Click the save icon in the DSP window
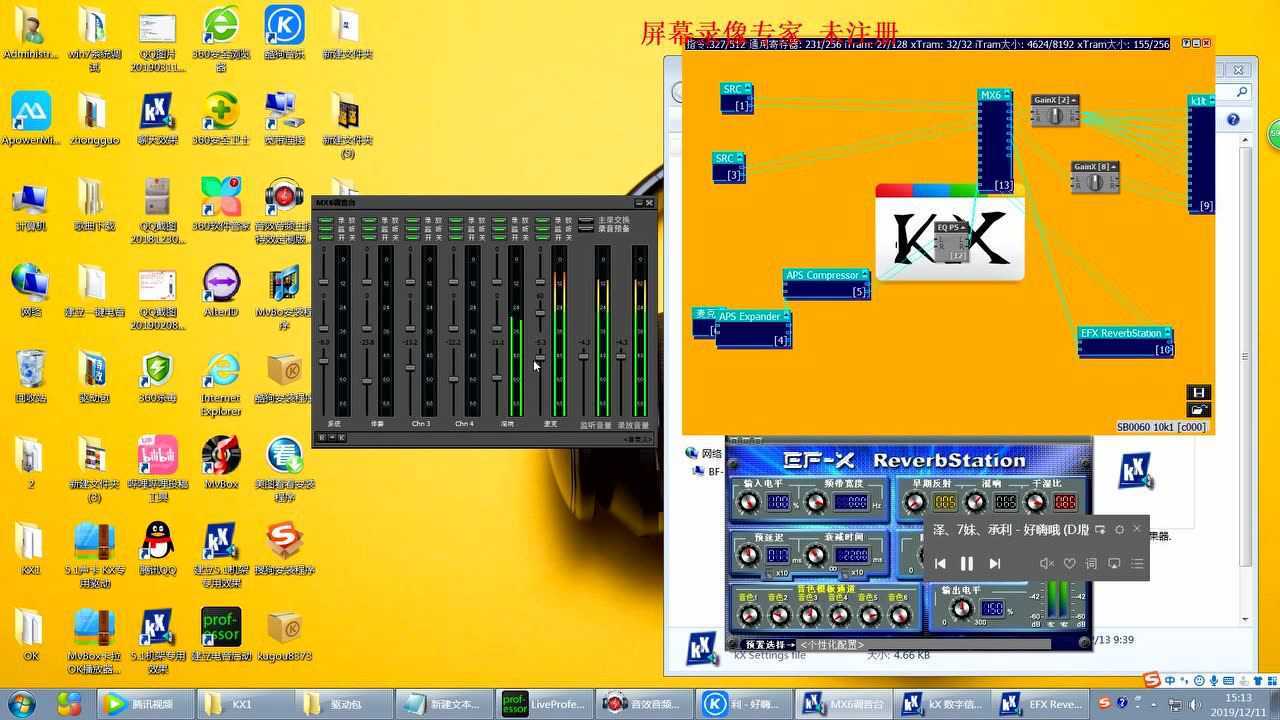The image size is (1280, 720). coord(1198,392)
